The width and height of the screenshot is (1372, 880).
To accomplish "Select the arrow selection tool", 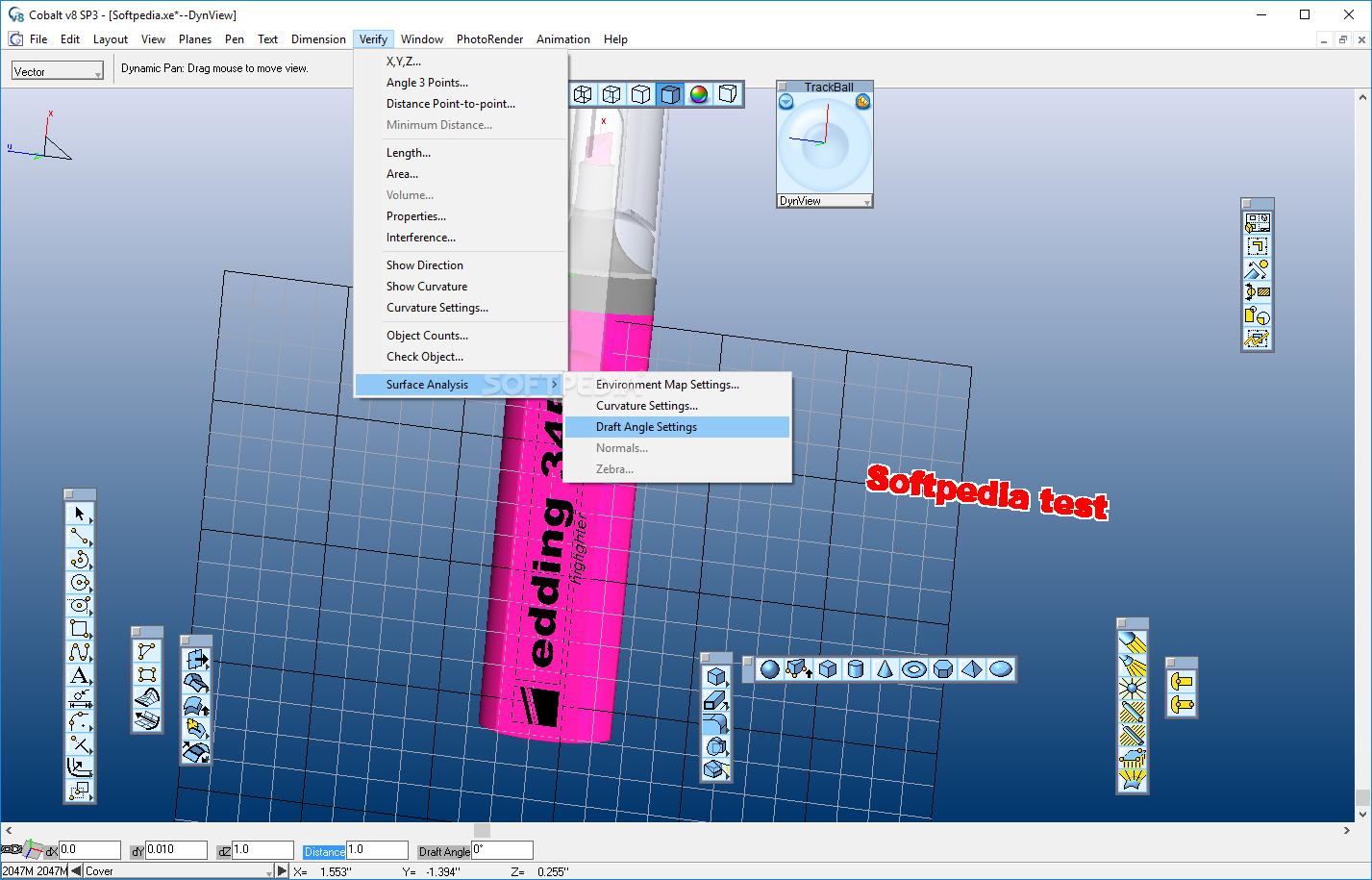I will [80, 514].
